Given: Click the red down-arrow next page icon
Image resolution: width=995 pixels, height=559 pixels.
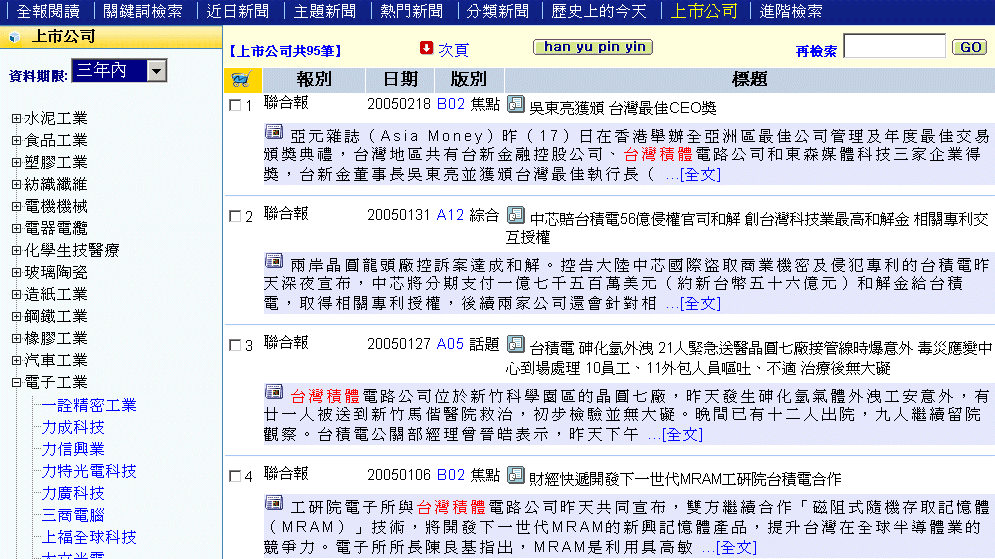Looking at the screenshot, I should coord(427,48).
